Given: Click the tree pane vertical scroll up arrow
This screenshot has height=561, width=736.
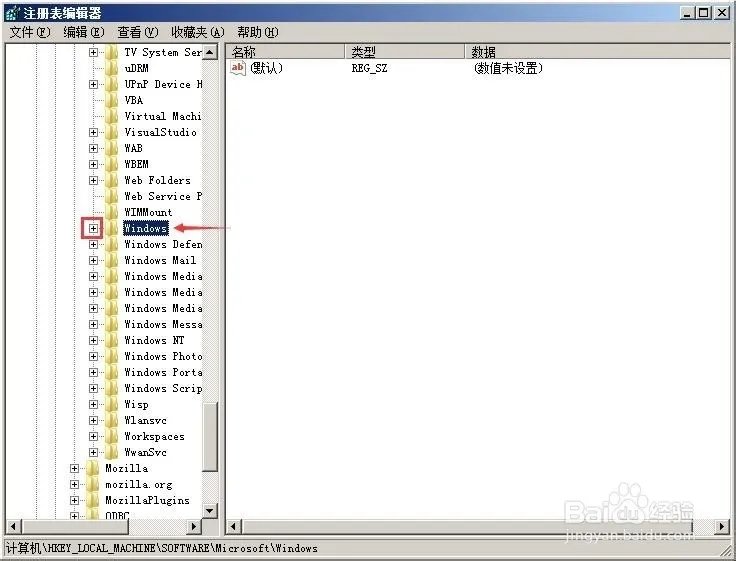Looking at the screenshot, I should click(x=210, y=52).
